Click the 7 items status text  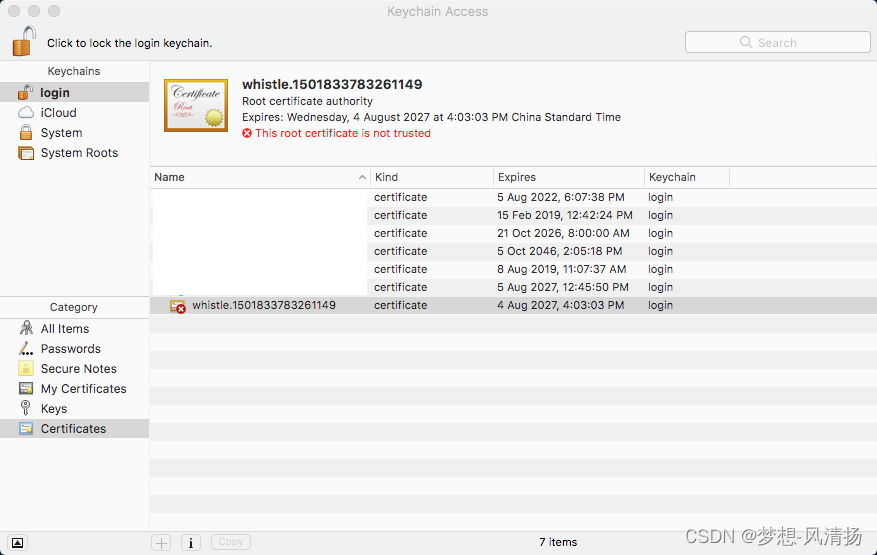(x=558, y=542)
